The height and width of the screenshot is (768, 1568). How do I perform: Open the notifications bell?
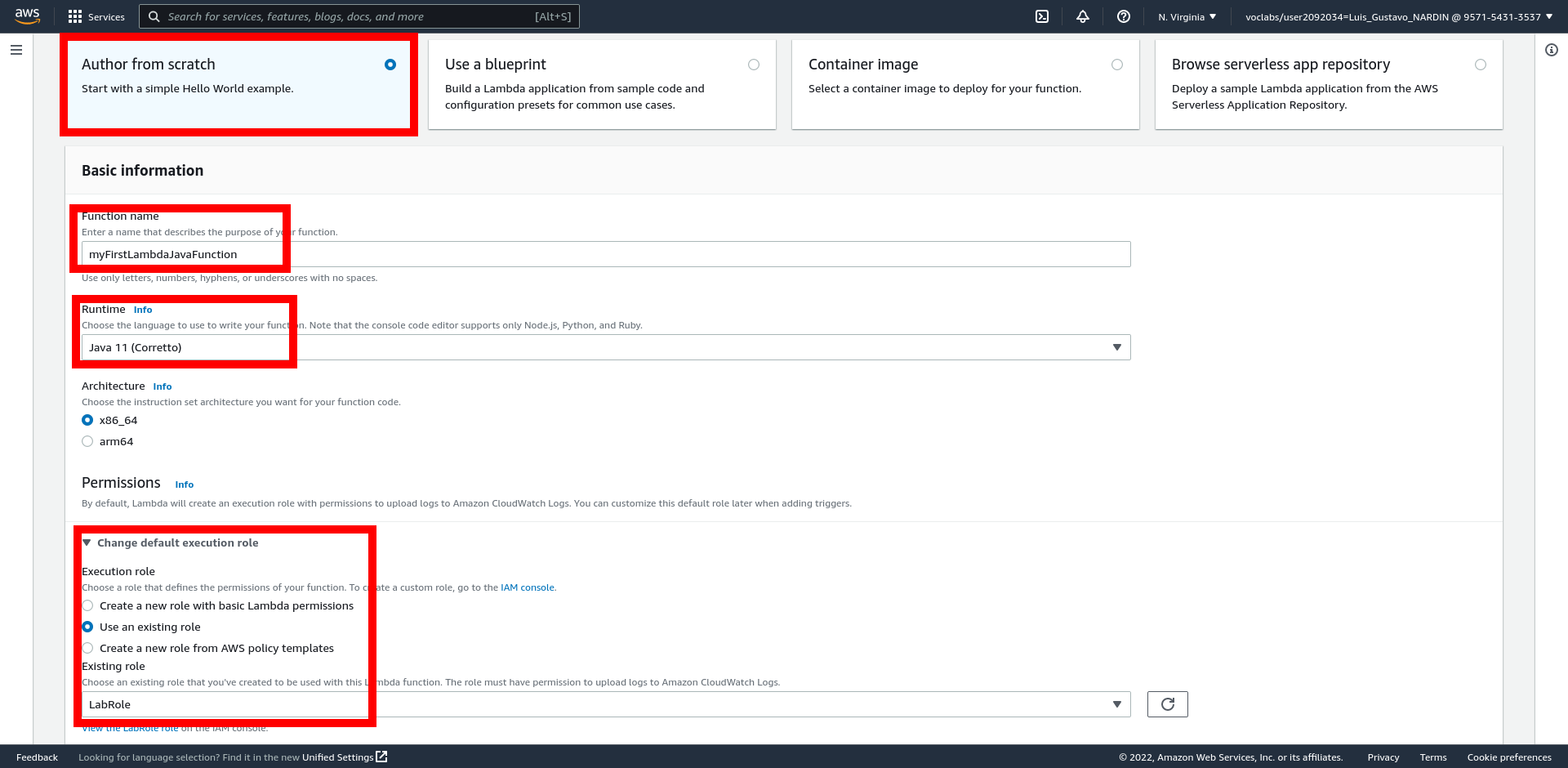tap(1083, 16)
